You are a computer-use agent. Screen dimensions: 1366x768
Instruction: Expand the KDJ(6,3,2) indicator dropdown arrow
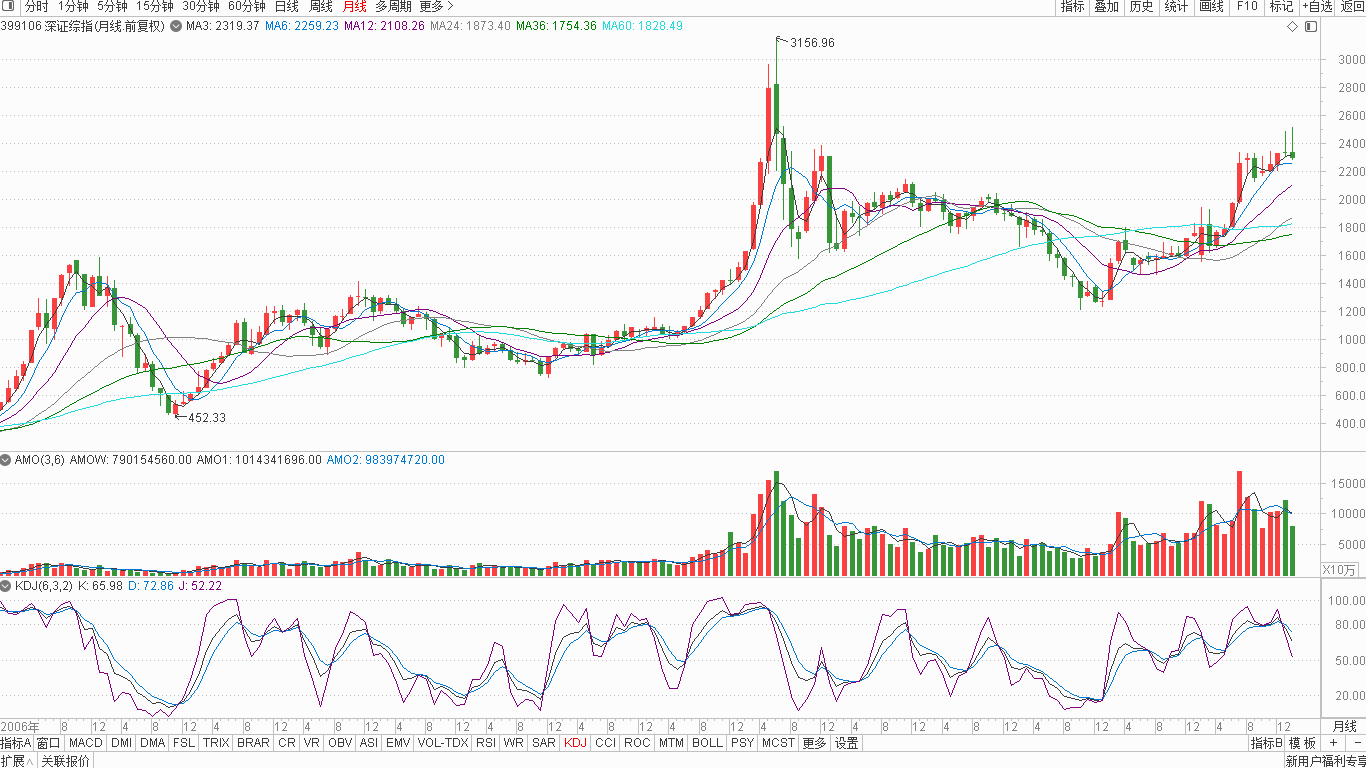tap(6, 585)
